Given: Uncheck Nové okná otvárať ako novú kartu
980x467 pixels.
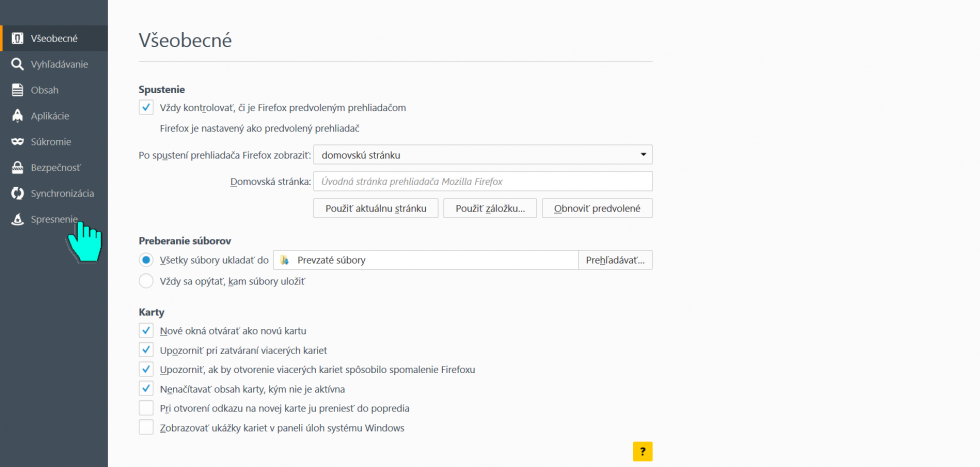Looking at the screenshot, I should [146, 330].
